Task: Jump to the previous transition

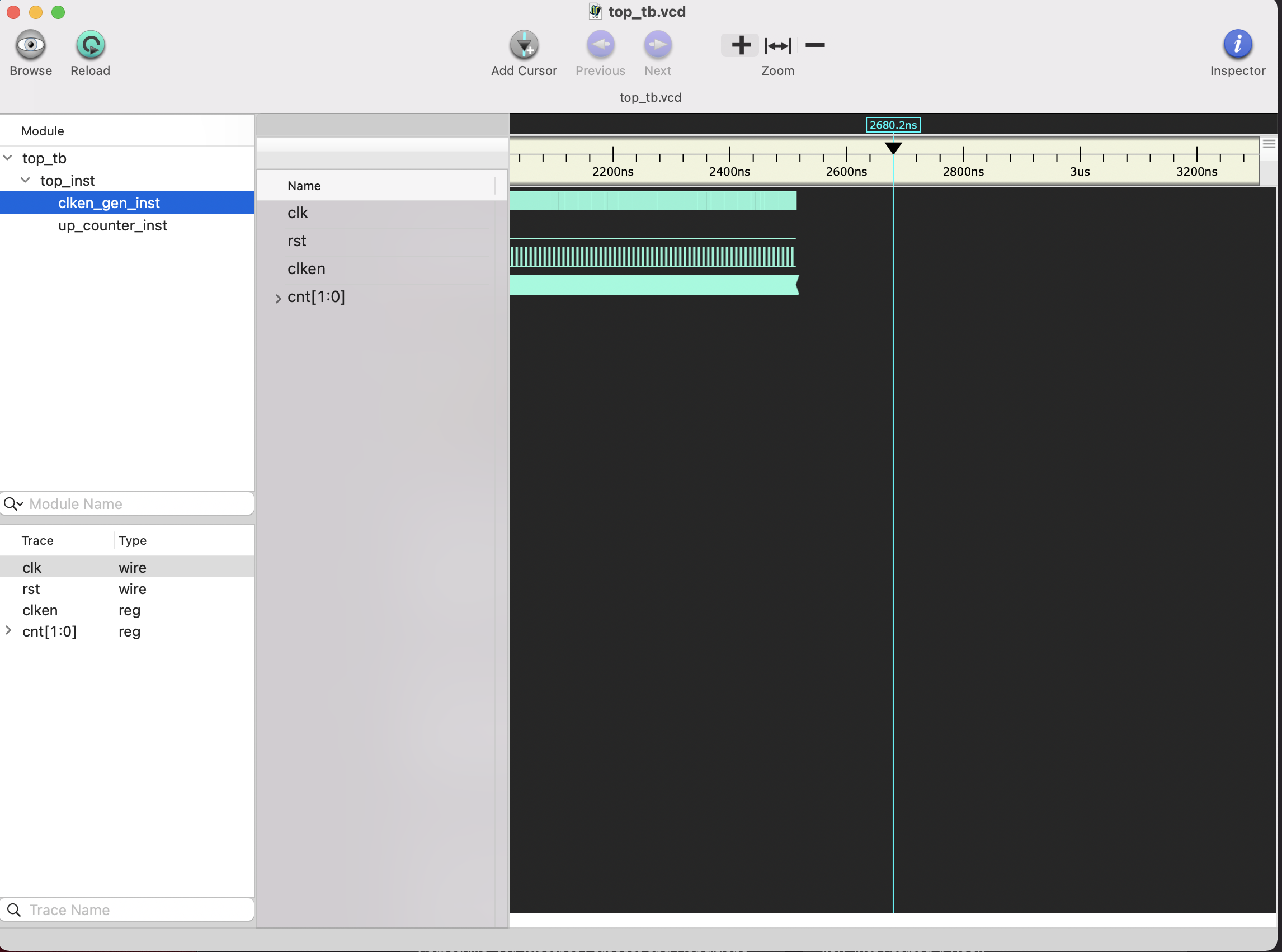Action: [x=600, y=44]
